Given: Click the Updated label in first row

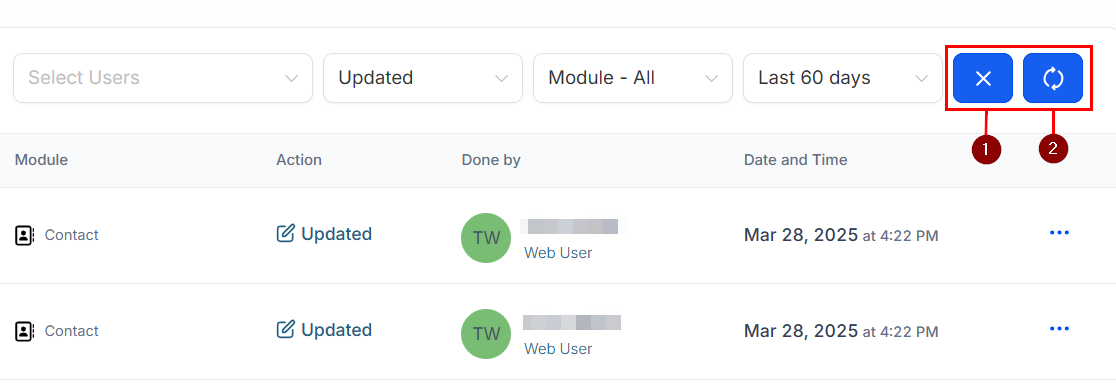Looking at the screenshot, I should click(x=337, y=234).
